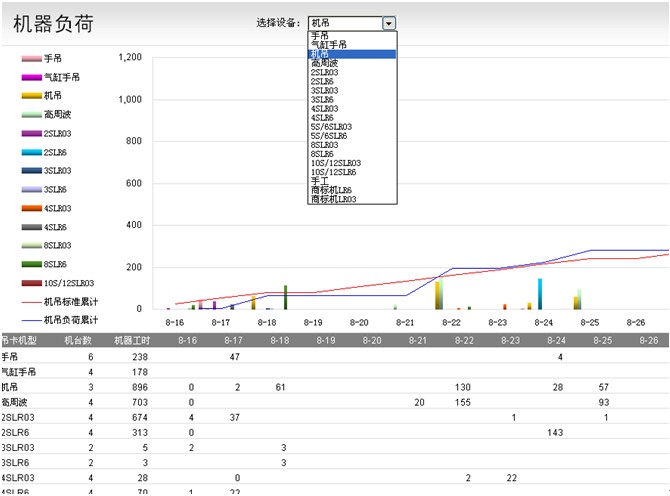
Task: Click the blue 机吊负荷累计 legend line
Action: coord(30,320)
